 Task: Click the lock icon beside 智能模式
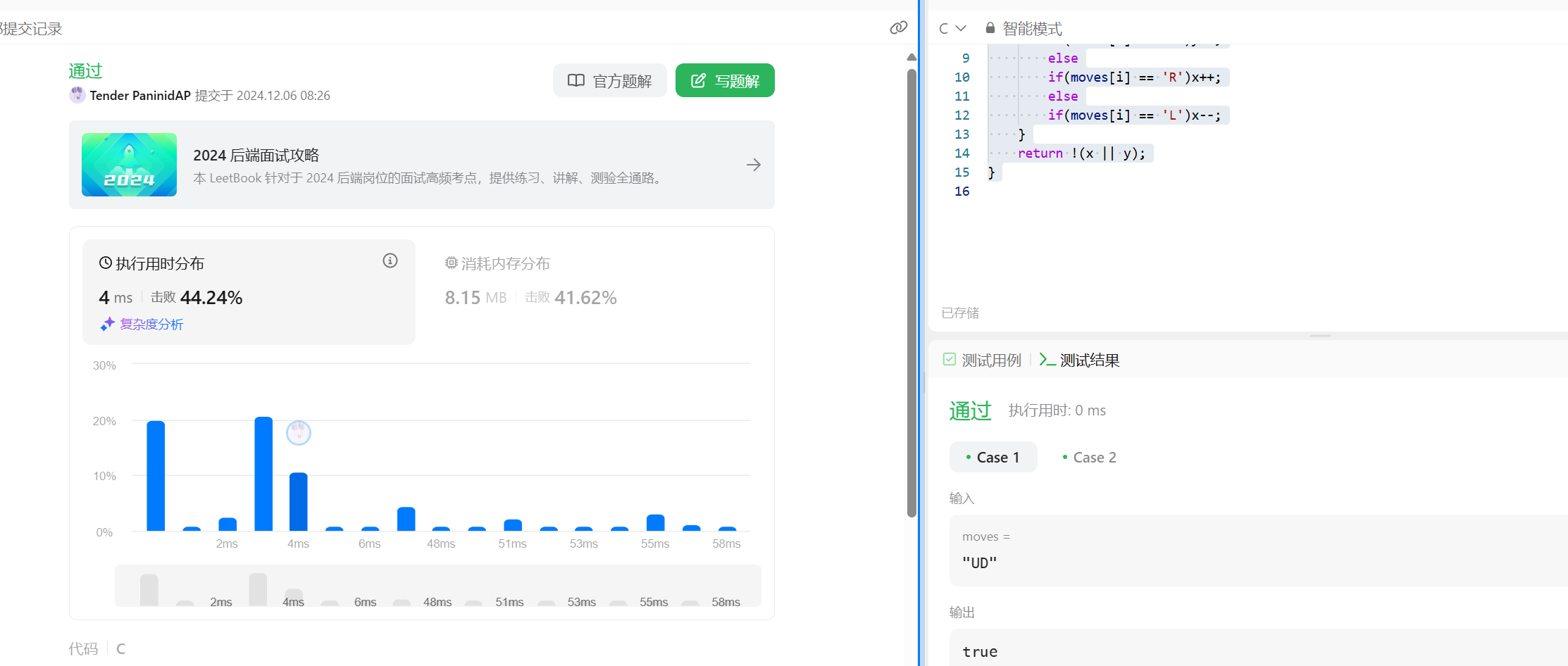pos(990,28)
